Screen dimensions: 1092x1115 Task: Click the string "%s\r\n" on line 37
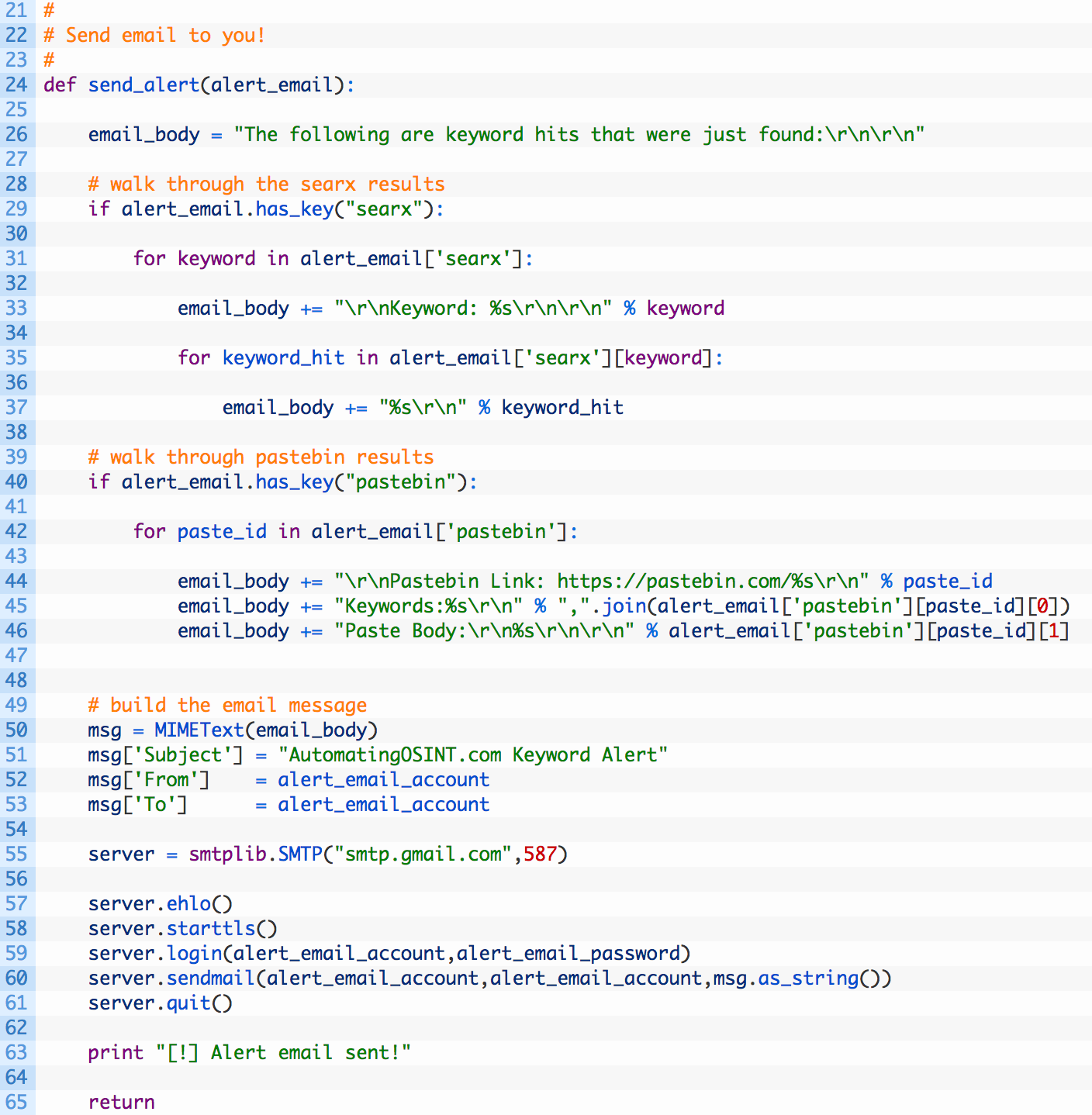tap(423, 407)
